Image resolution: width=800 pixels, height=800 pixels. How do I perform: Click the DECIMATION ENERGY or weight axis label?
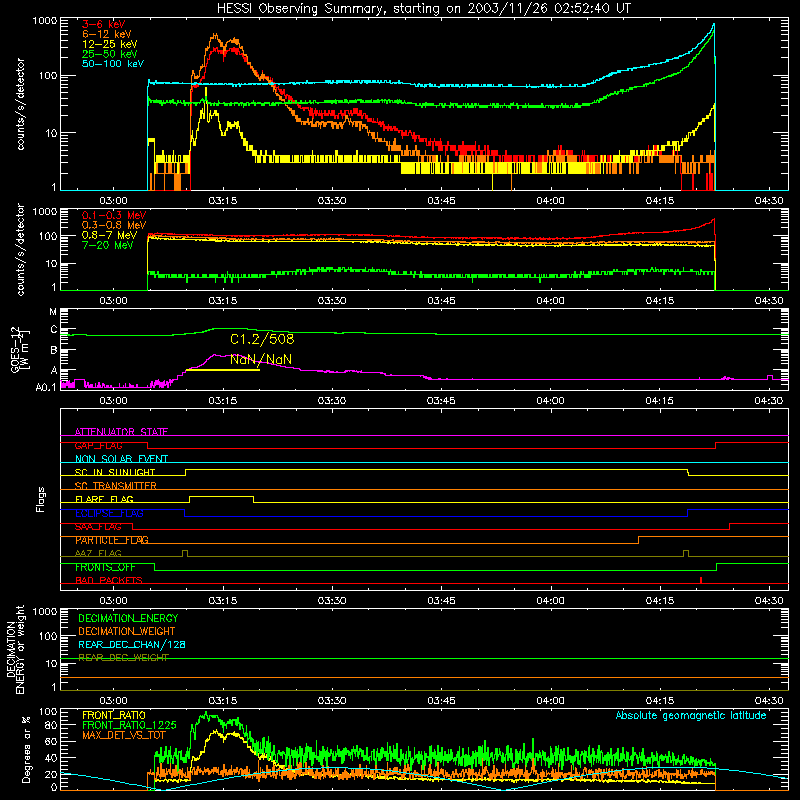coord(16,649)
